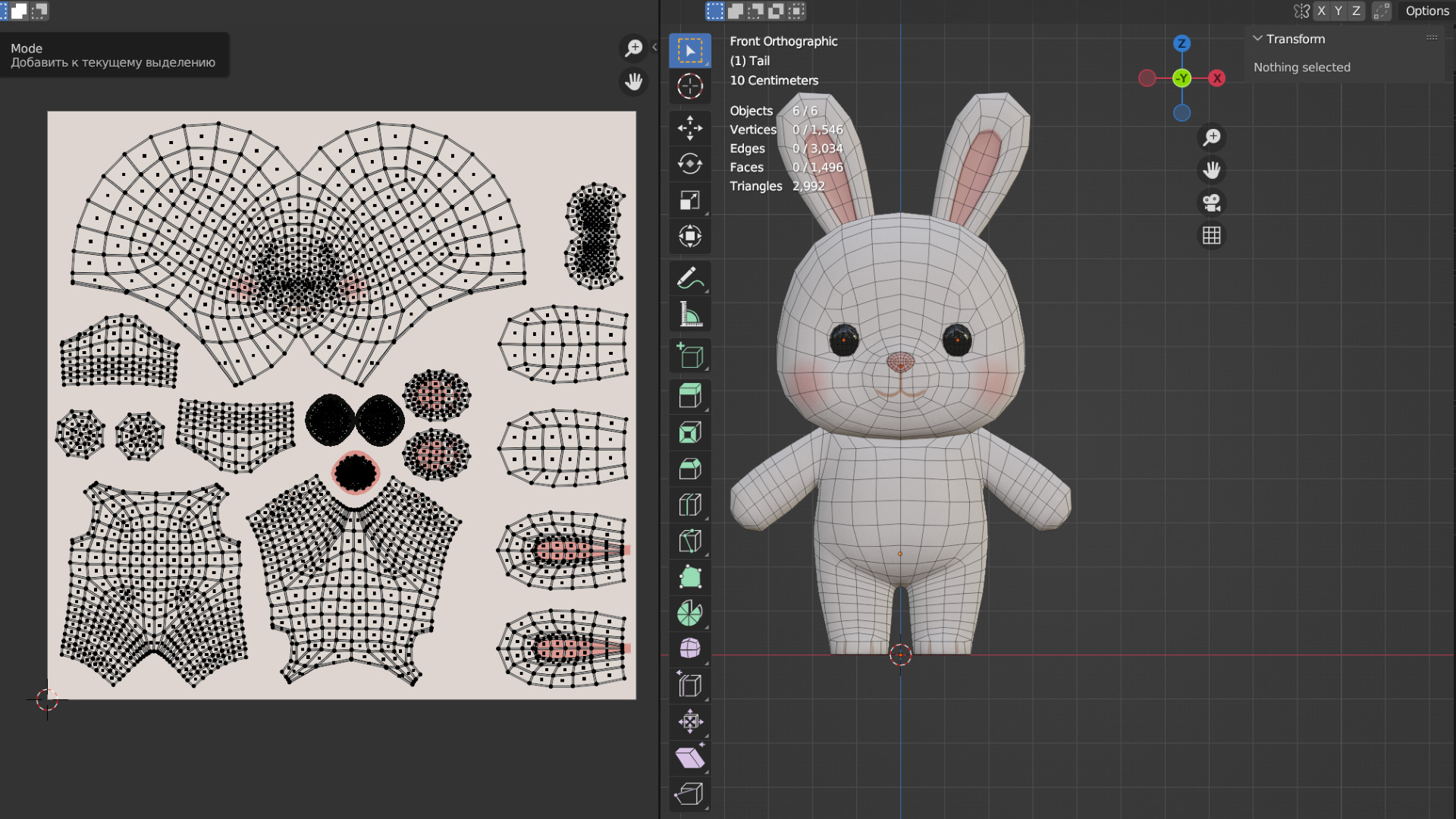Image resolution: width=1456 pixels, height=819 pixels.
Task: Pick the Spin tool
Action: pyautogui.click(x=689, y=613)
